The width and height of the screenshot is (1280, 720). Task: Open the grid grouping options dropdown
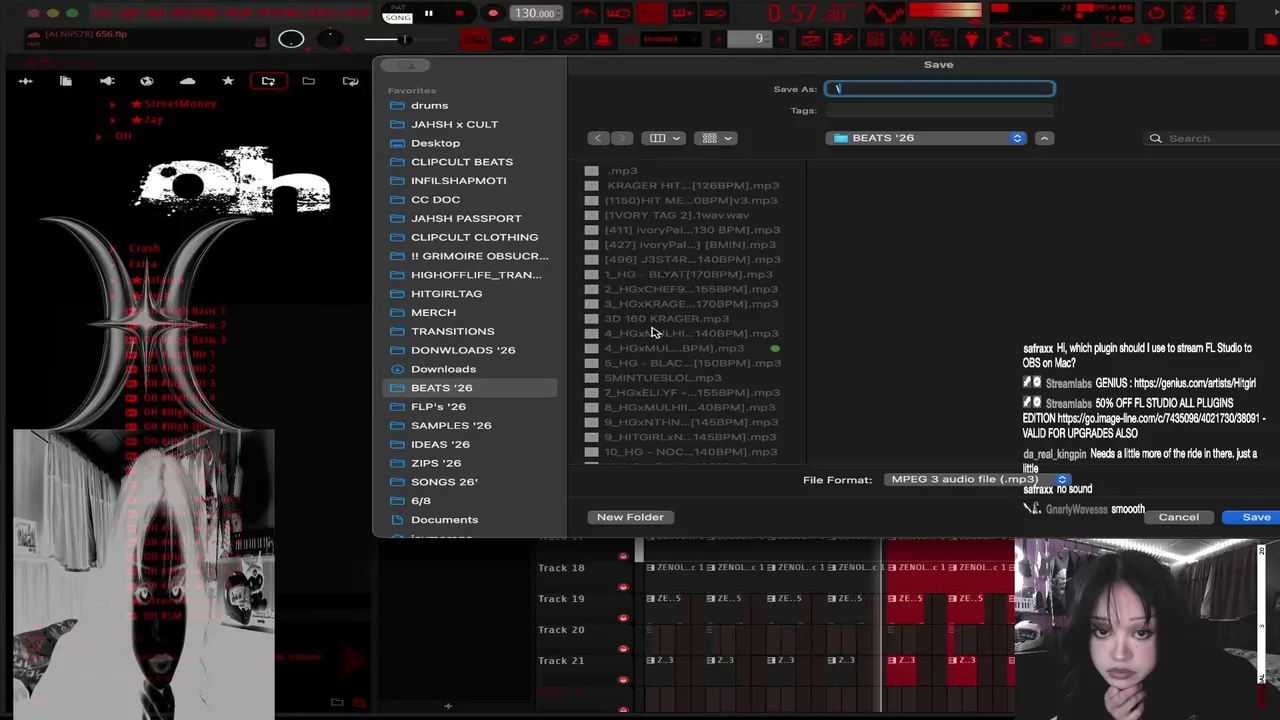pos(717,138)
